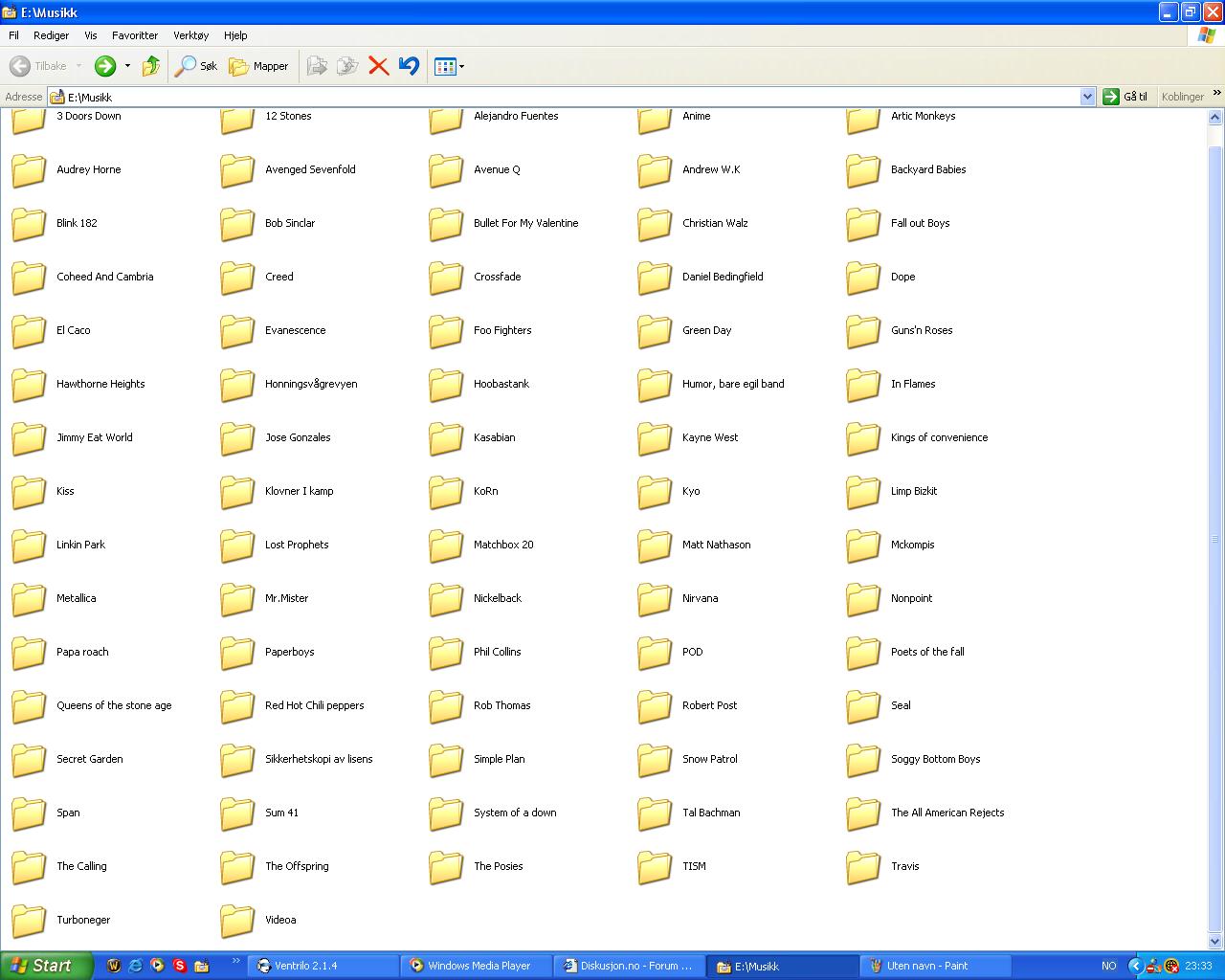The image size is (1225, 980).
Task: Click the vertical scrollbar down arrow
Action: click(1215, 942)
